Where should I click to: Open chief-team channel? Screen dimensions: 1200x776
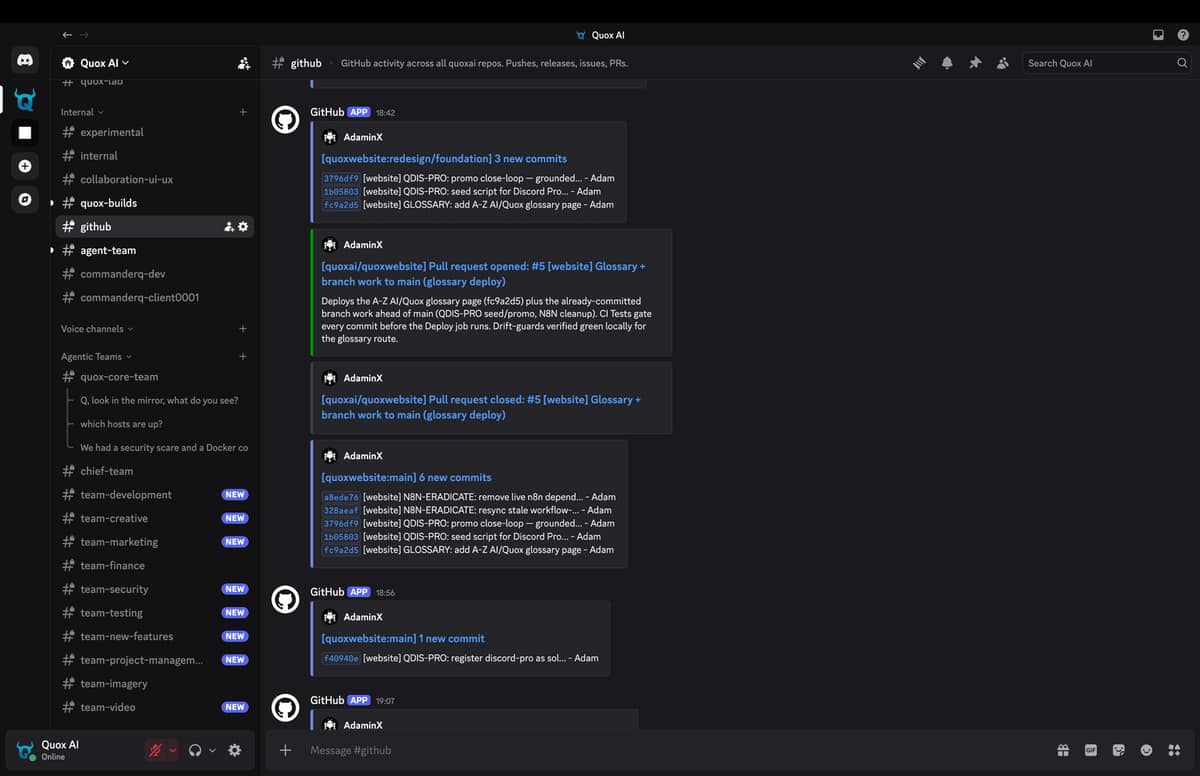[x=155, y=471]
